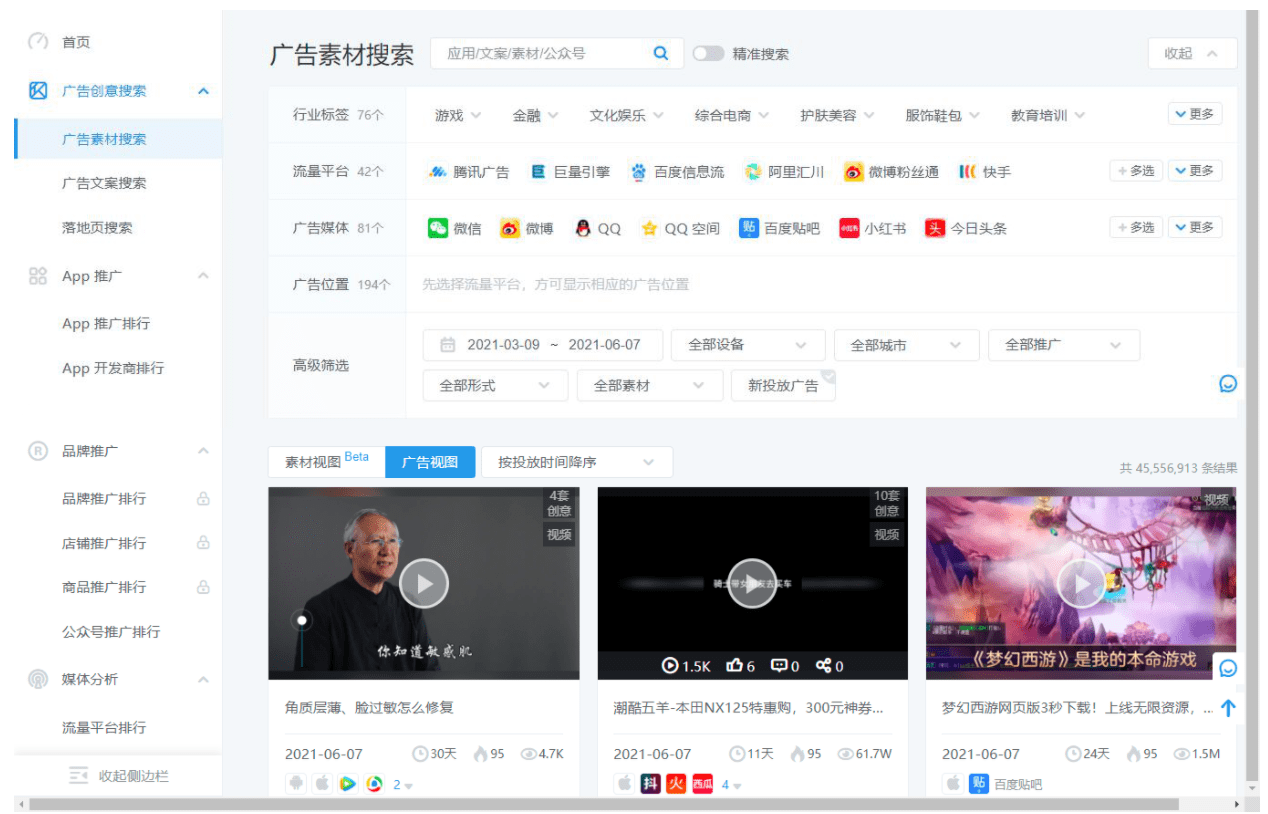Select the 今日头条 media icon
Screen dimensions: 1268x814
[935, 228]
